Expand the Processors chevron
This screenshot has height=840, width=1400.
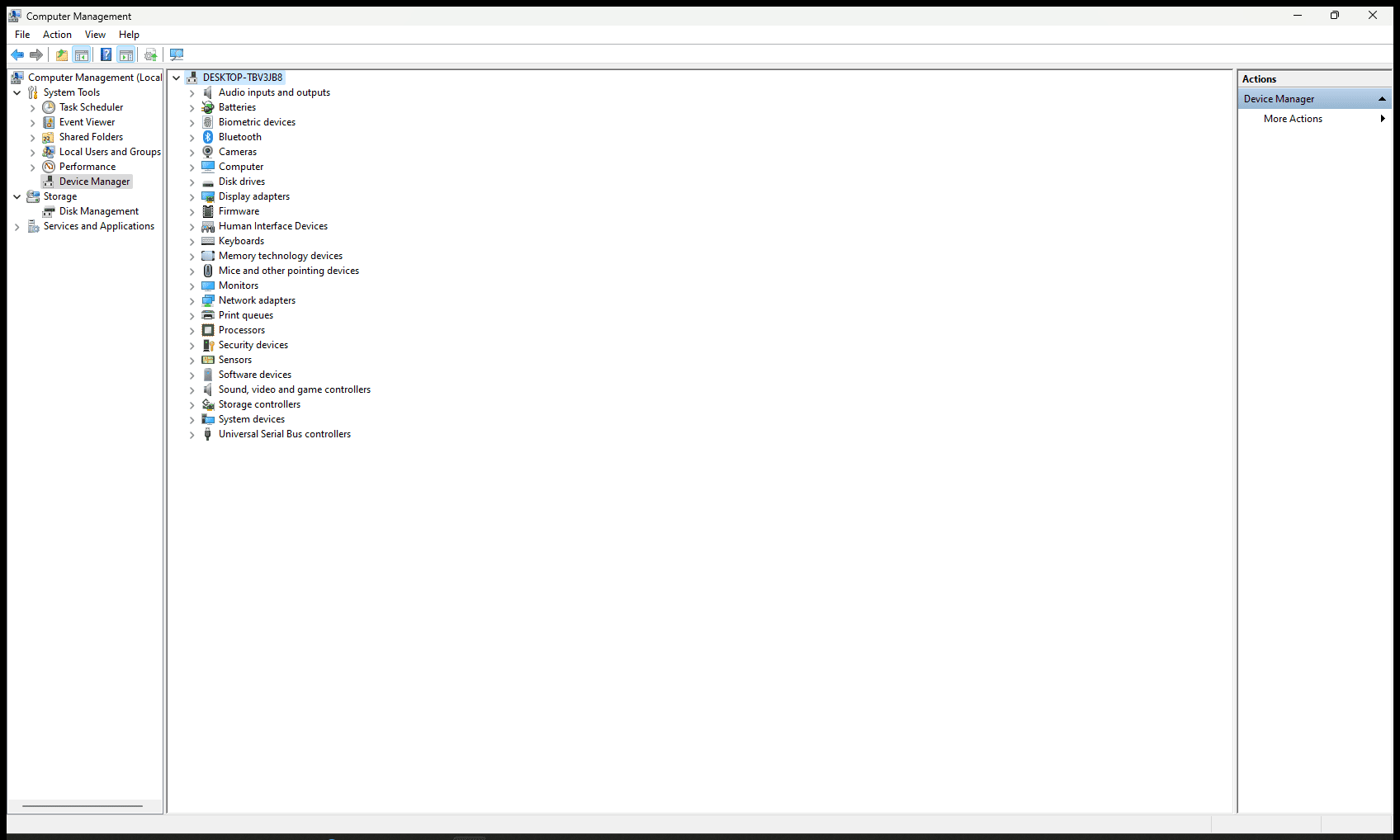click(x=192, y=330)
